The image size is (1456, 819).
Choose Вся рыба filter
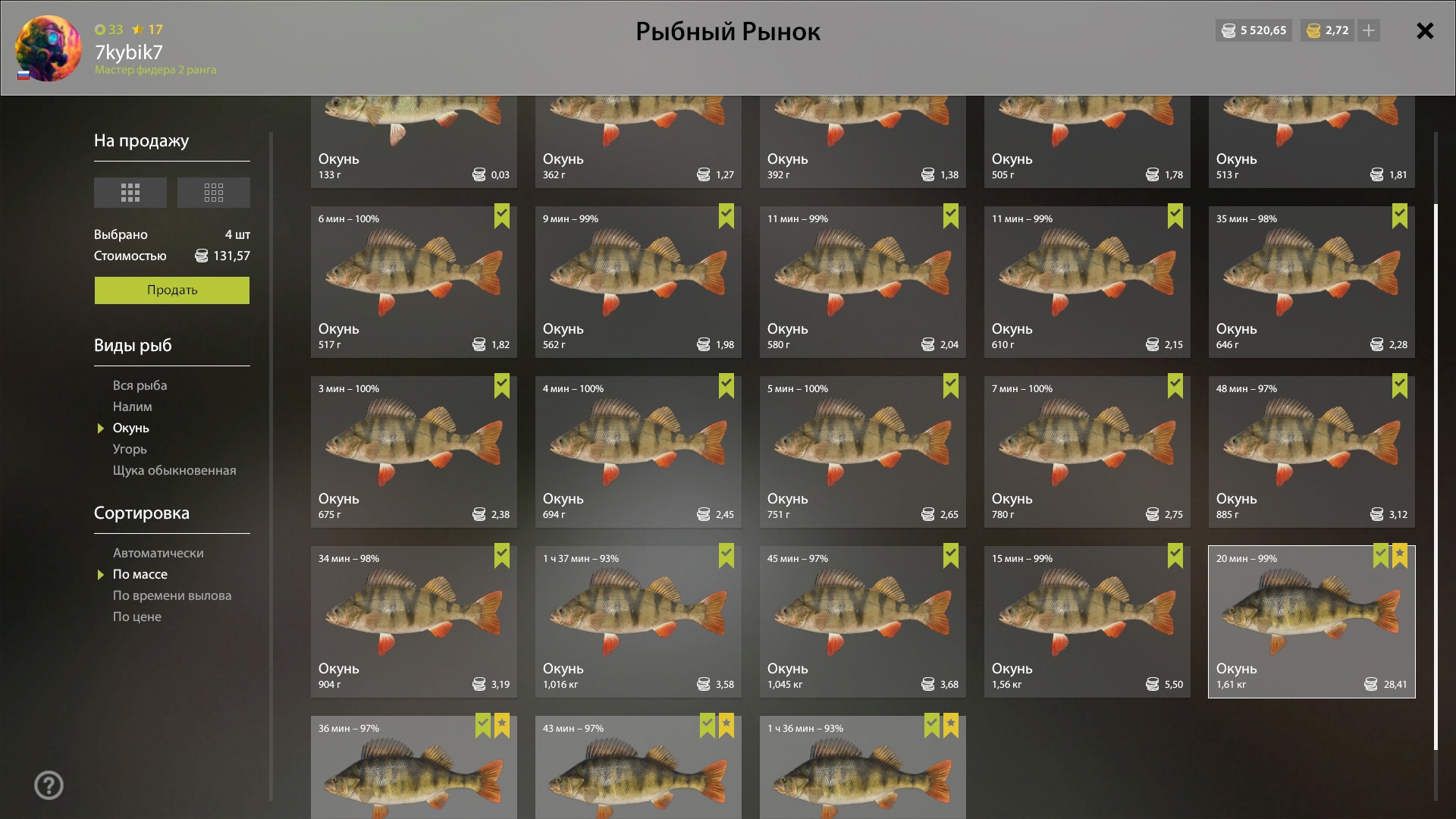point(140,385)
